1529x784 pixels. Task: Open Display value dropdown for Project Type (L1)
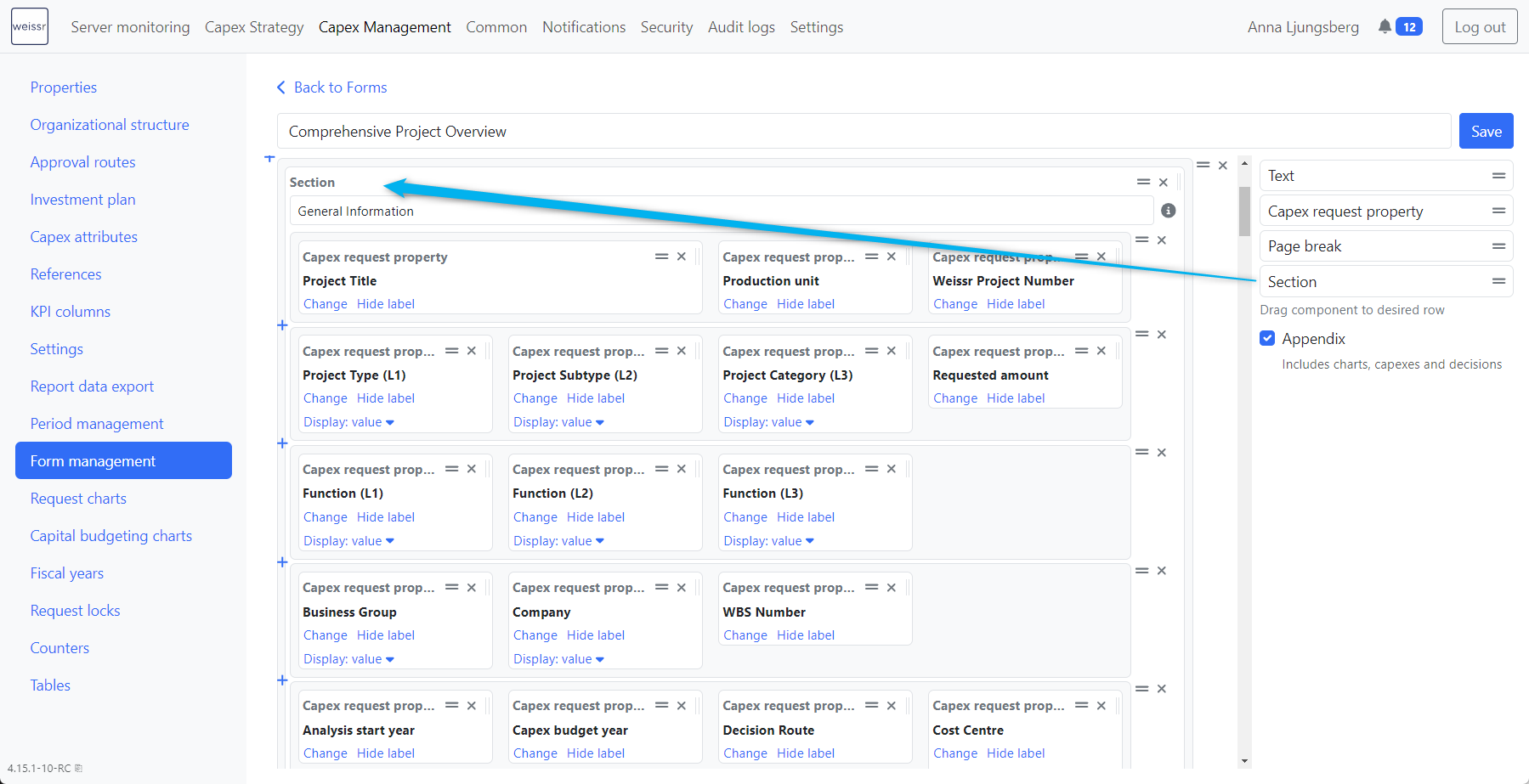[x=348, y=422]
